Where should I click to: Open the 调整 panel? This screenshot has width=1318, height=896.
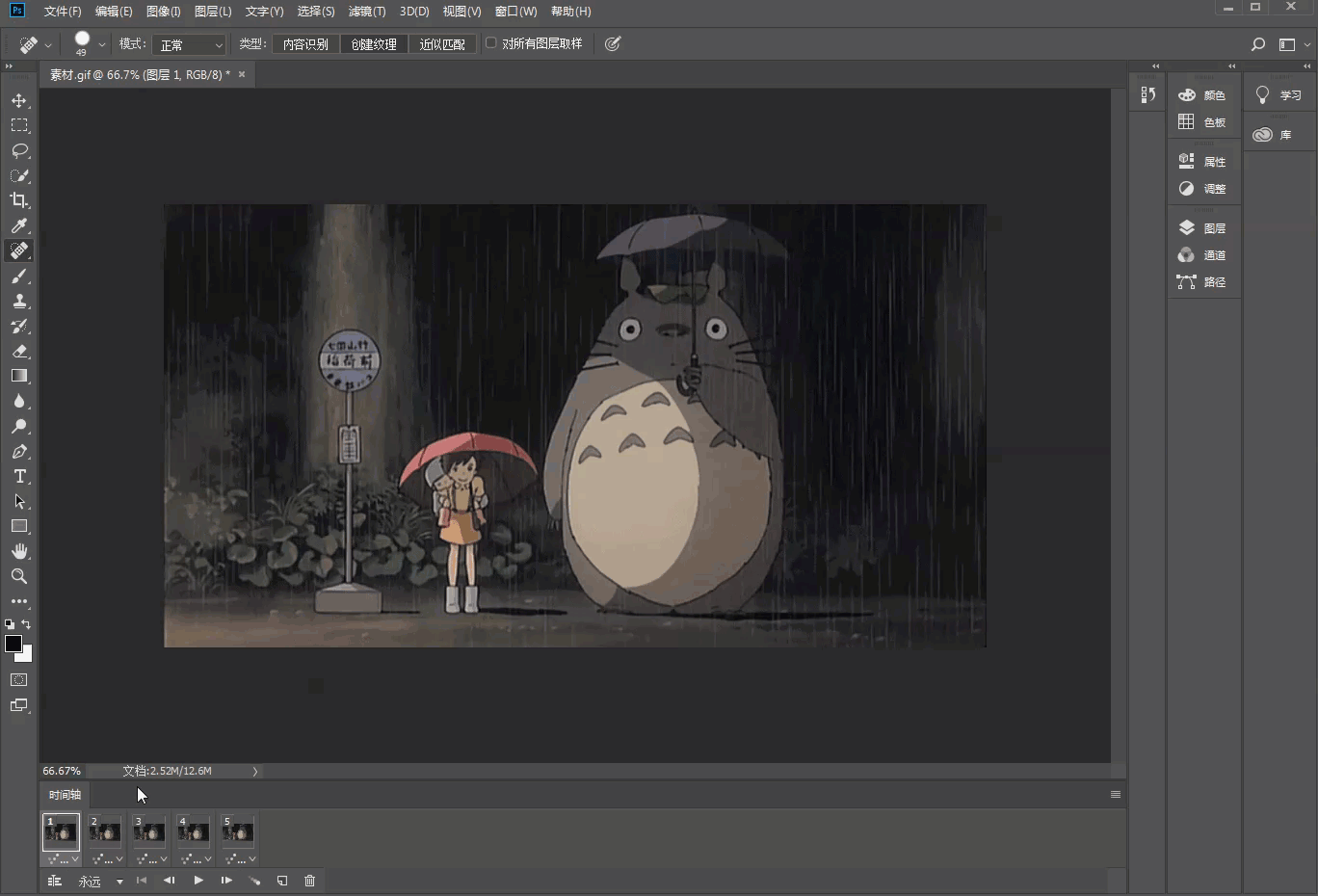[1203, 189]
